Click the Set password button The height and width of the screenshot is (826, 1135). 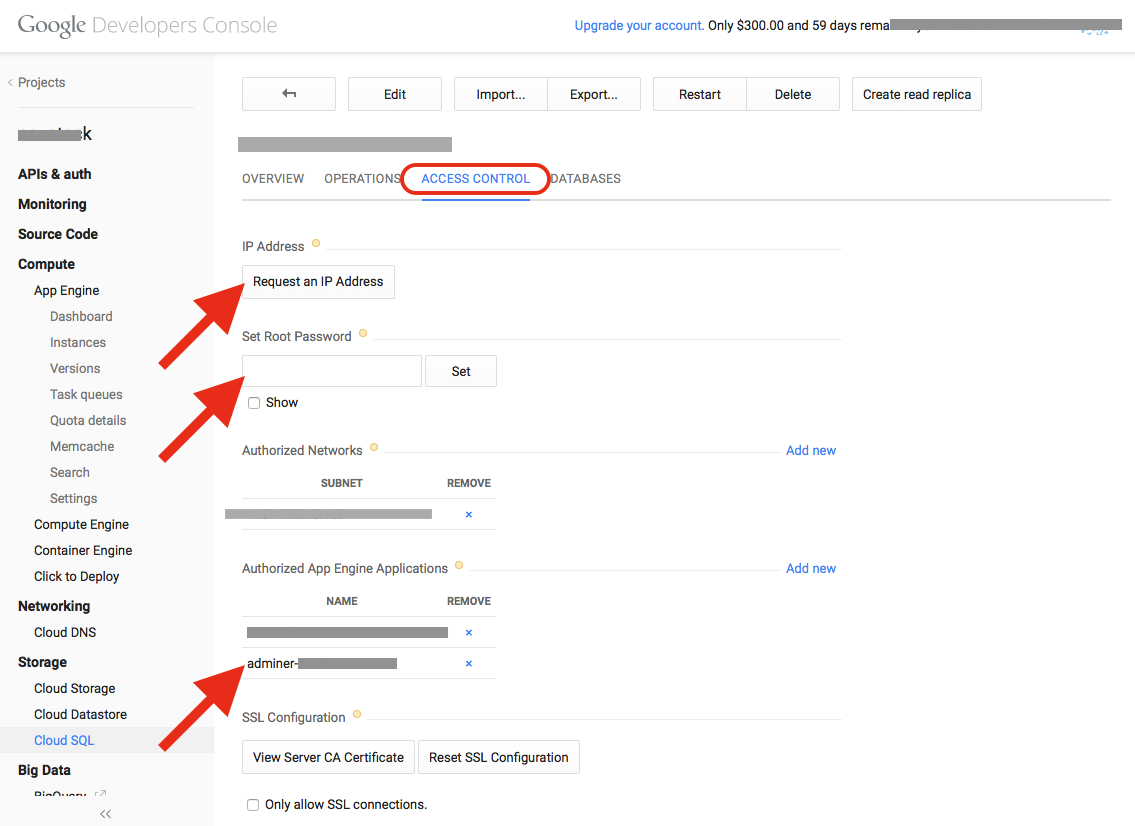point(460,371)
